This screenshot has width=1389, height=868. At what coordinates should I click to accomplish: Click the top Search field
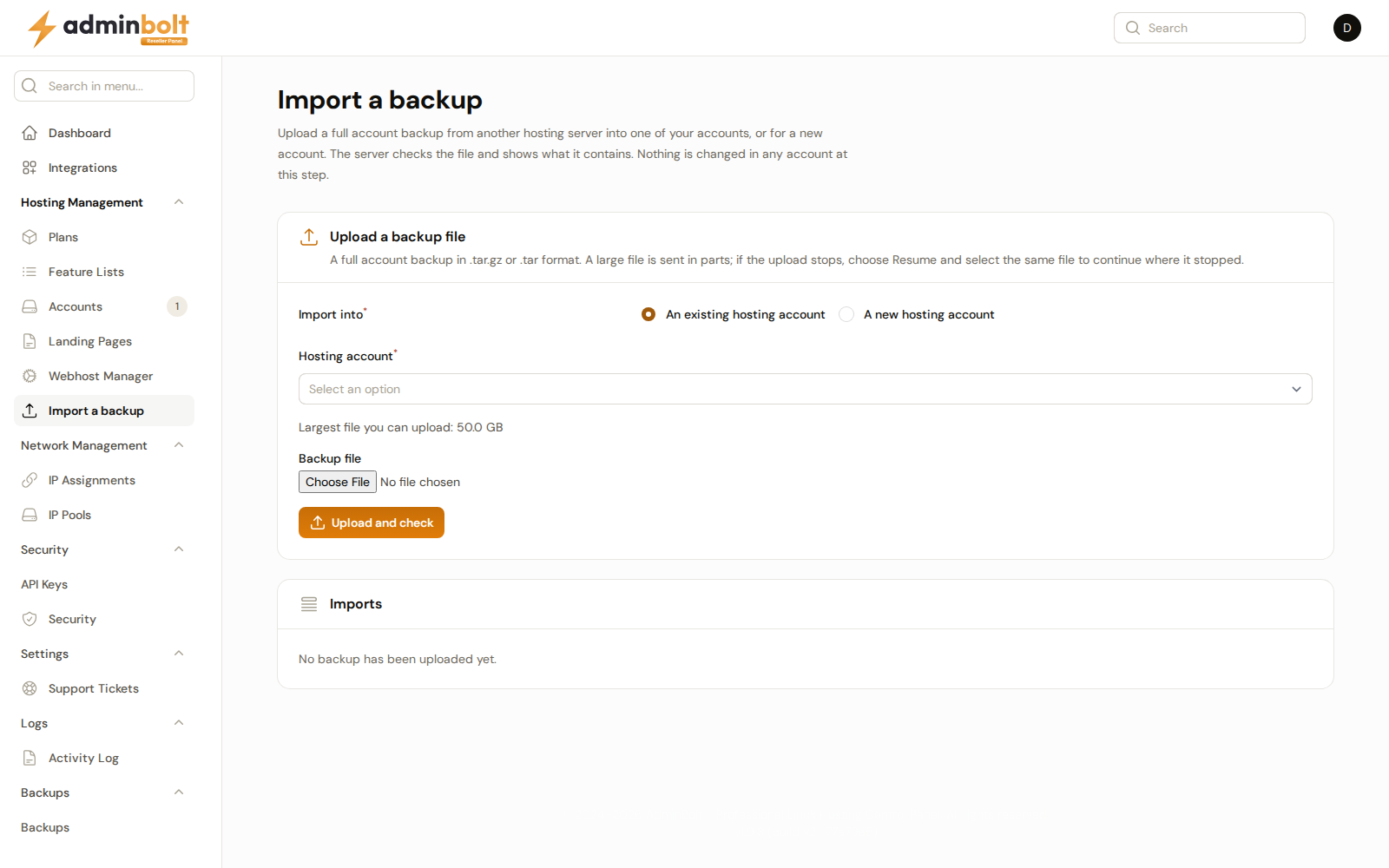click(x=1209, y=28)
